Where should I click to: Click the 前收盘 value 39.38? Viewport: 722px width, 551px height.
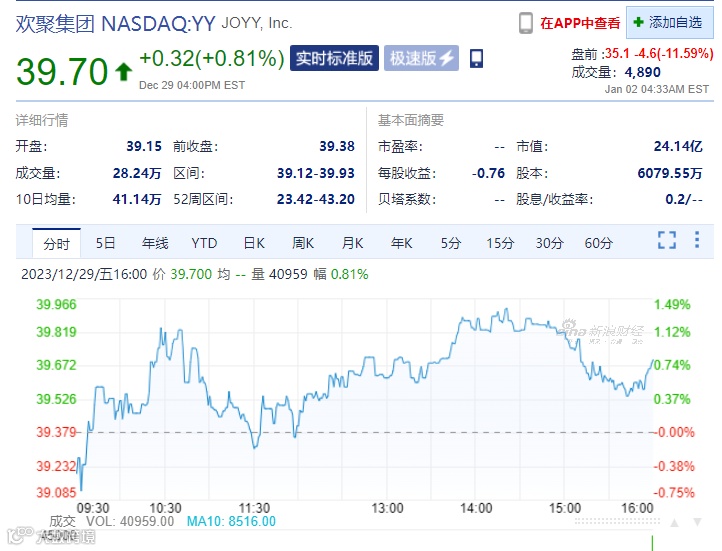pos(337,146)
